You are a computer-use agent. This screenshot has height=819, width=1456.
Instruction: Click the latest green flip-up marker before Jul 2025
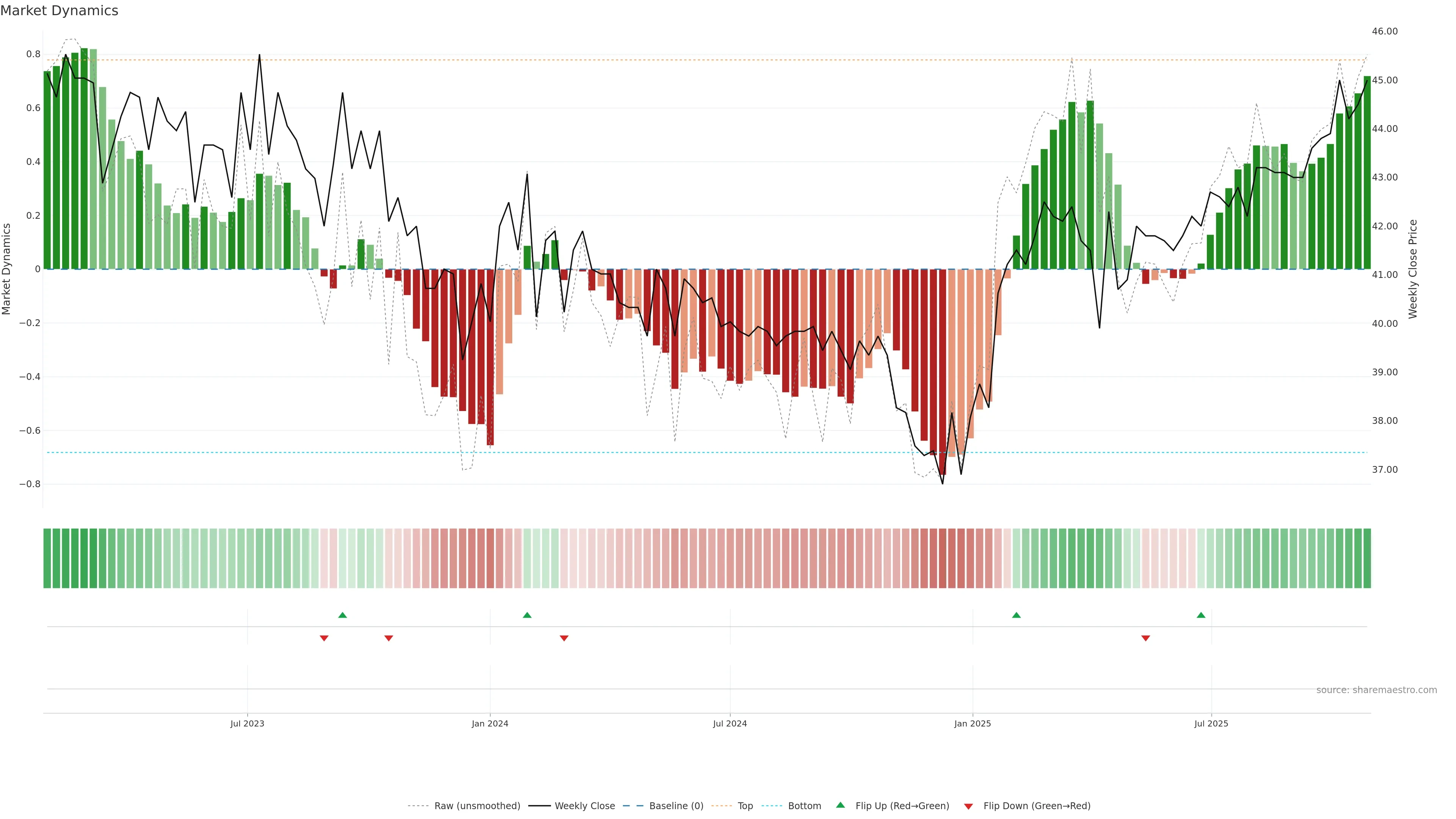coord(1201,615)
